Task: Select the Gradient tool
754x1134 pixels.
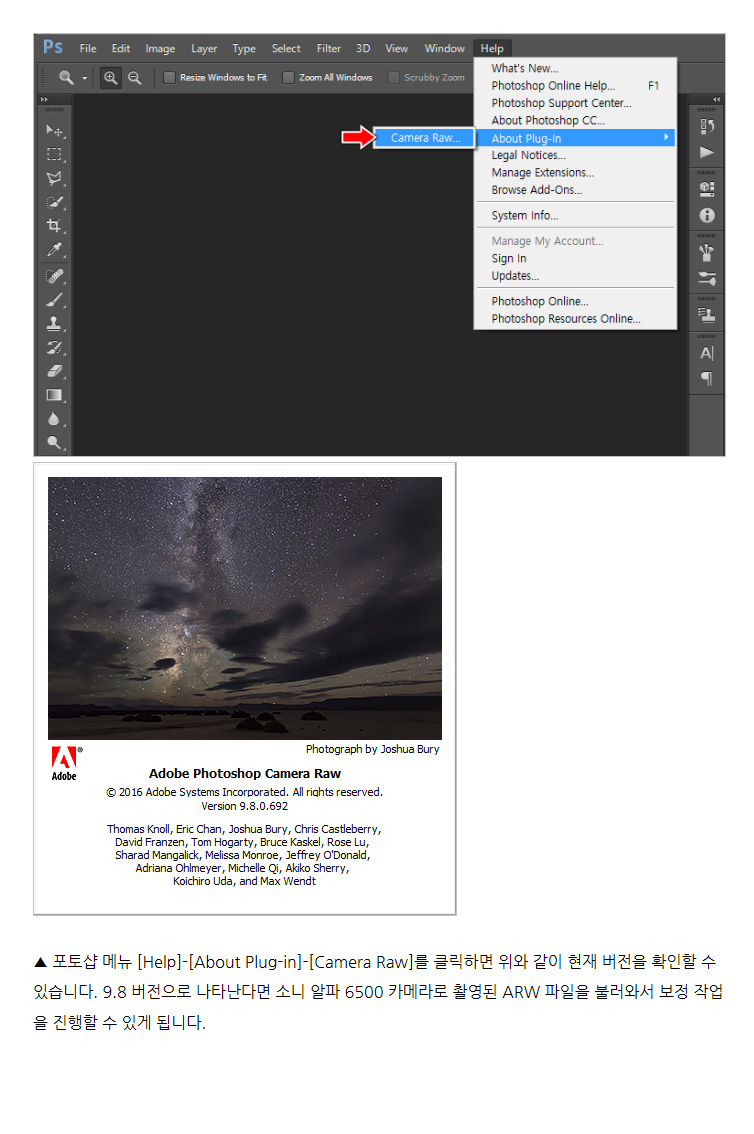Action: pos(54,395)
